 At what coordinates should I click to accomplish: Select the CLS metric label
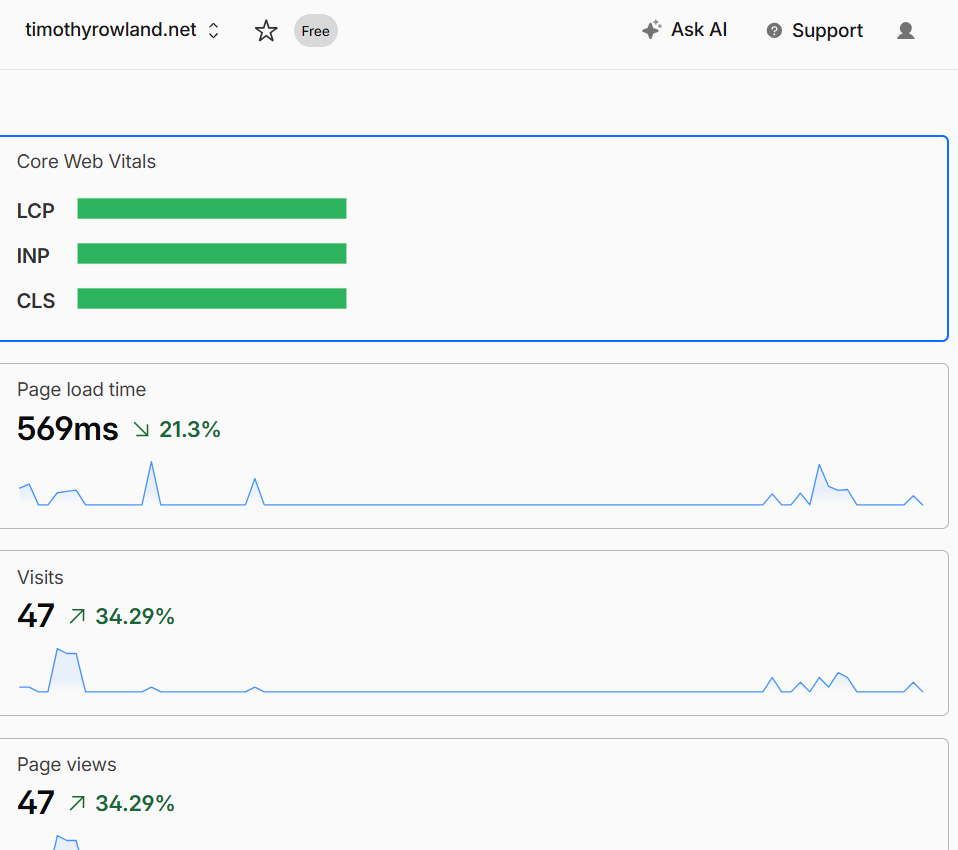pos(36,301)
